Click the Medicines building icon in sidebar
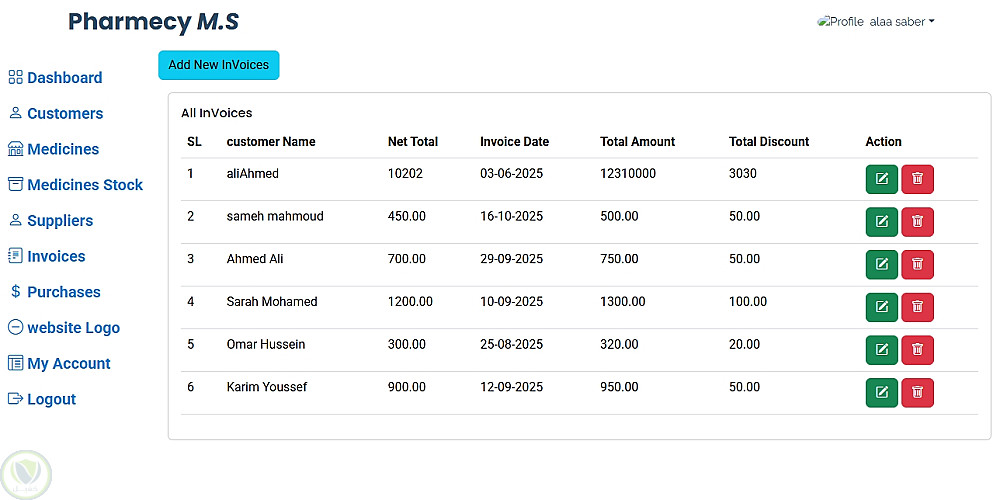Image resolution: width=1000 pixels, height=500 pixels. point(15,149)
